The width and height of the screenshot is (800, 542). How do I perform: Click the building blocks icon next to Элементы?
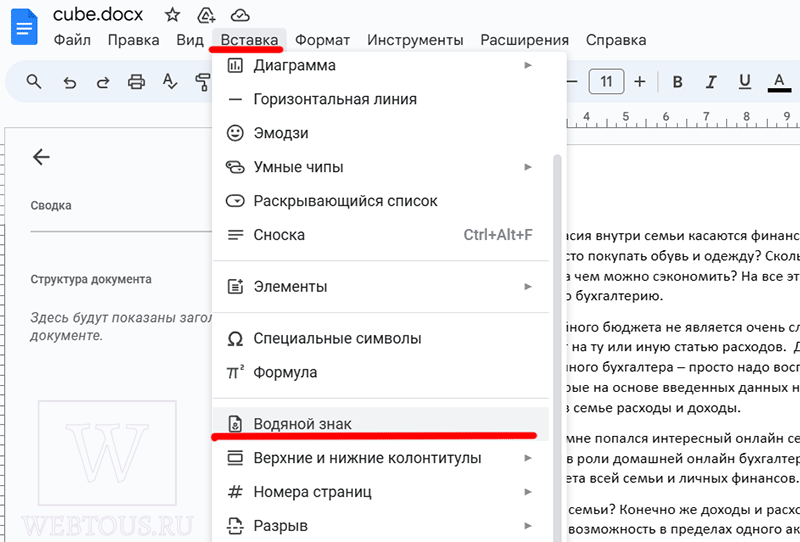click(x=235, y=286)
